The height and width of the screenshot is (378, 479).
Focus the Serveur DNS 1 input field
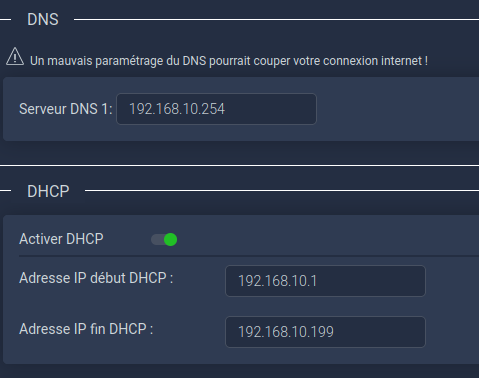(x=216, y=109)
